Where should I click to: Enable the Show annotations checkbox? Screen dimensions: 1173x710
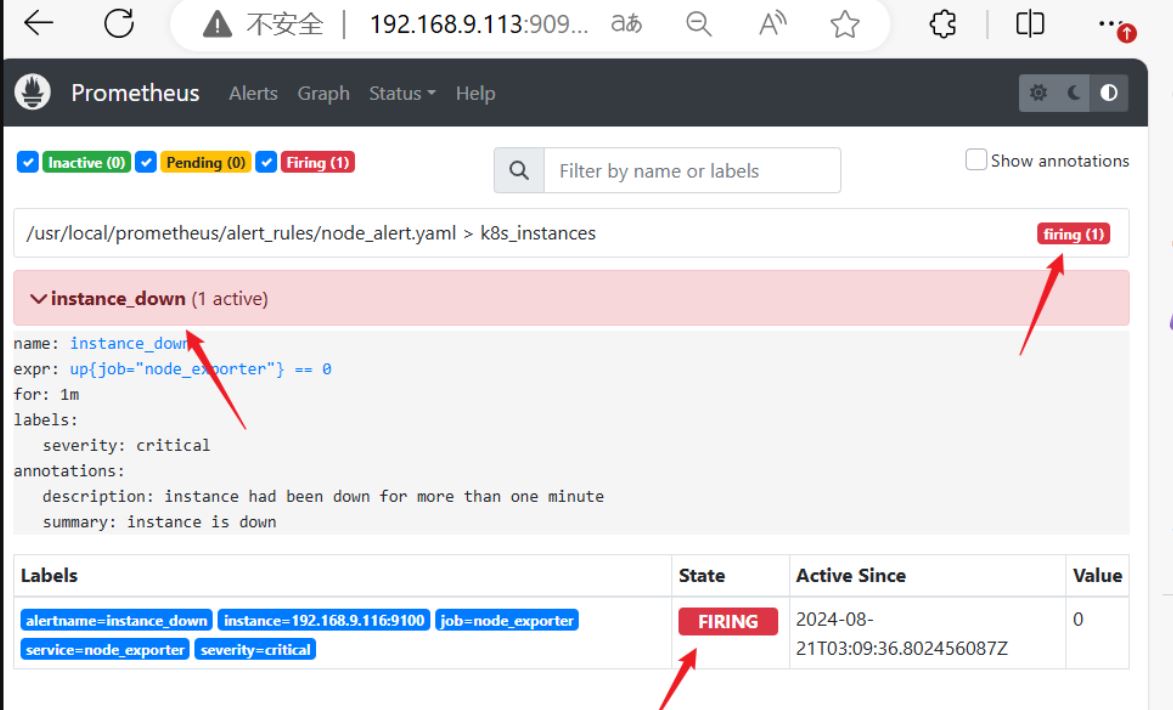coord(976,160)
